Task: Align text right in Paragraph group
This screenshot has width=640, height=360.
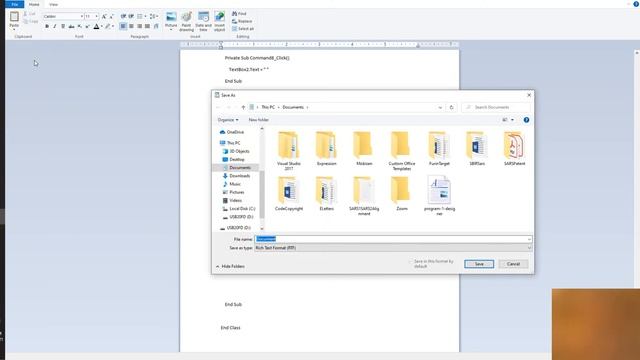Action: [139, 26]
